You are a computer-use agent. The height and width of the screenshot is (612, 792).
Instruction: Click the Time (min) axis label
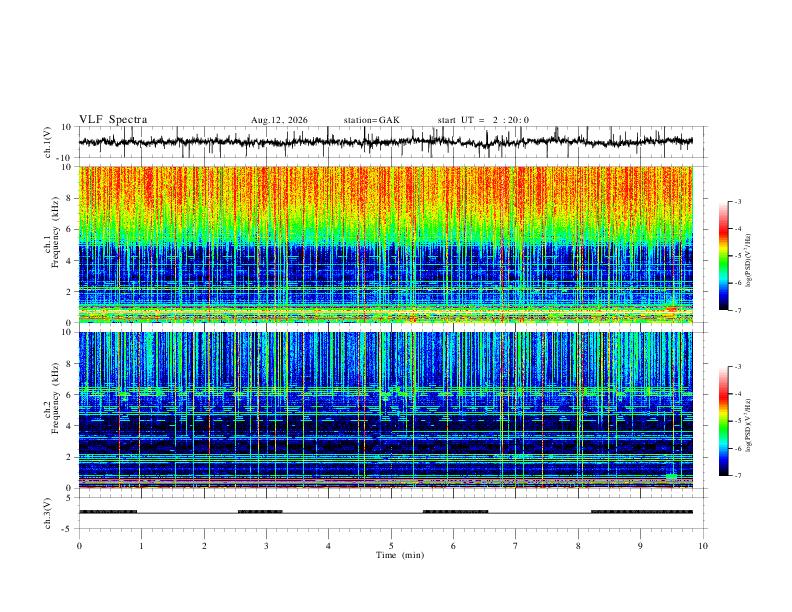tap(400, 555)
